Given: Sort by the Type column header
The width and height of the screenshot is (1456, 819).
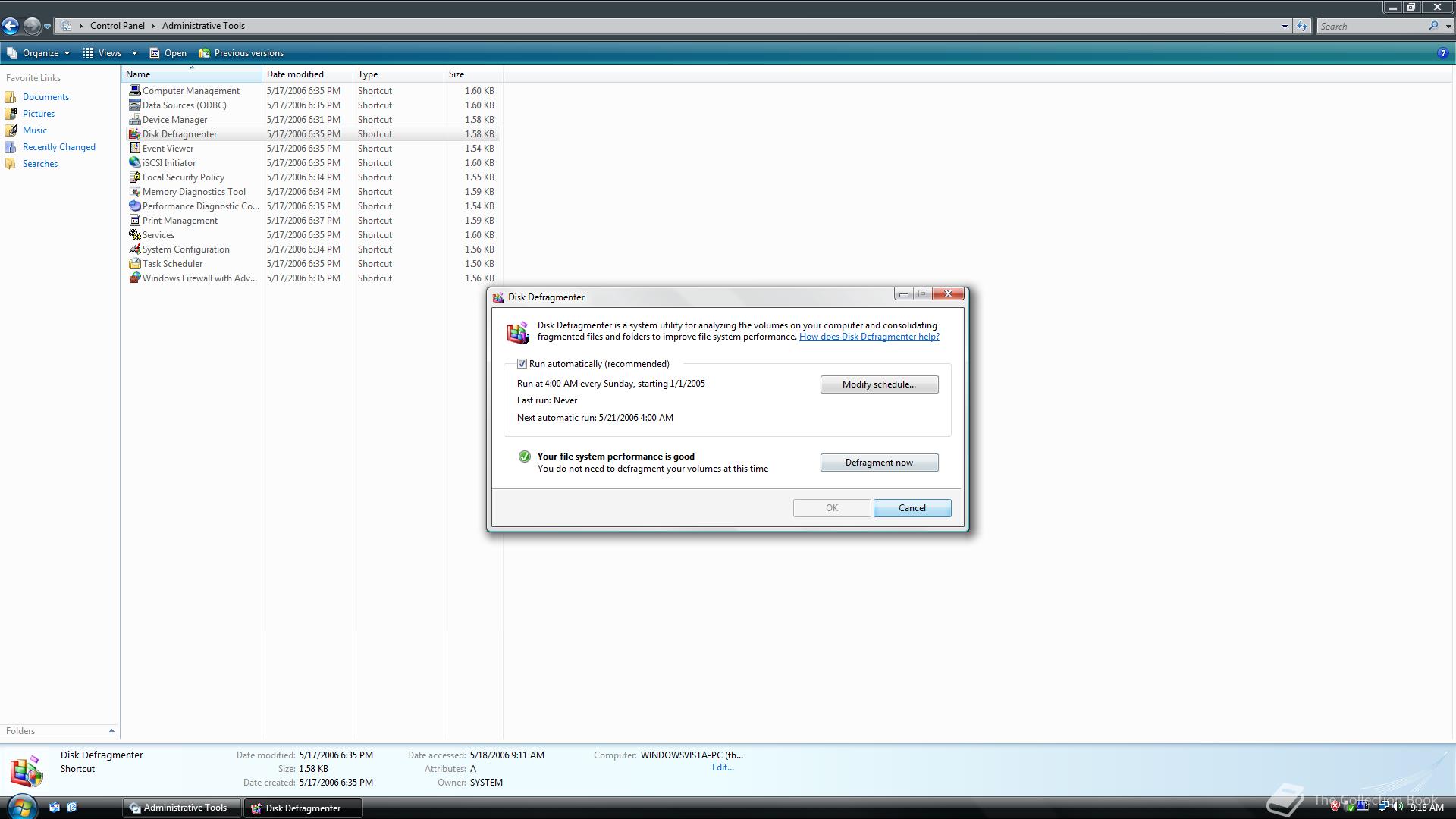Looking at the screenshot, I should 398,74.
